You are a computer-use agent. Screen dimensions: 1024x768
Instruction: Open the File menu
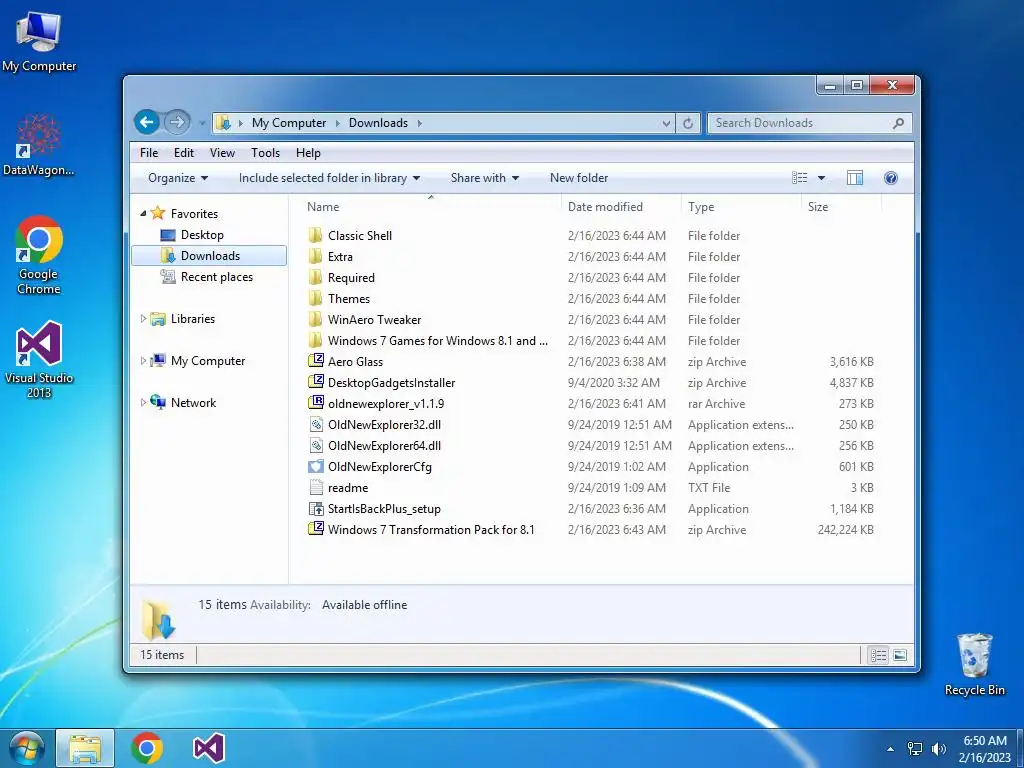pyautogui.click(x=149, y=153)
